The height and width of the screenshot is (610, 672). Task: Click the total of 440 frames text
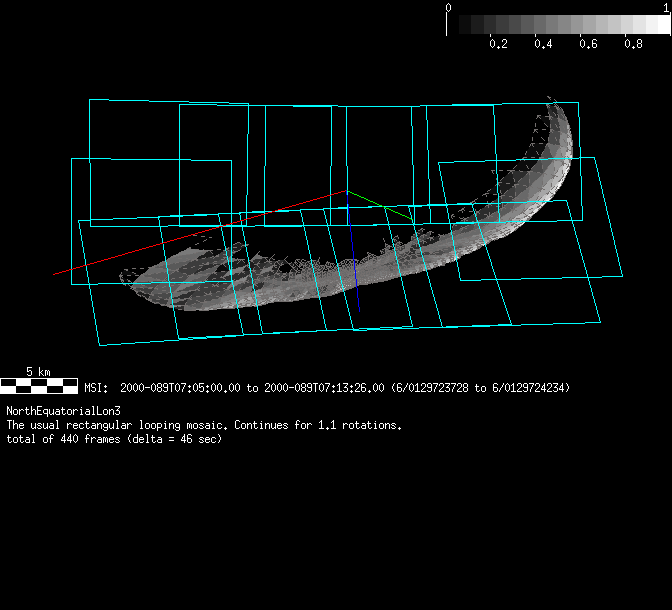click(x=113, y=439)
